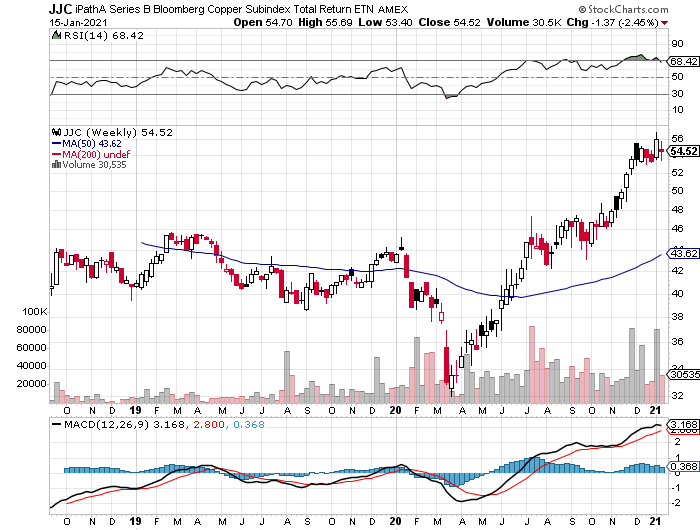Click the 19 year marker below the volume bars
700x530 pixels.
click(135, 409)
